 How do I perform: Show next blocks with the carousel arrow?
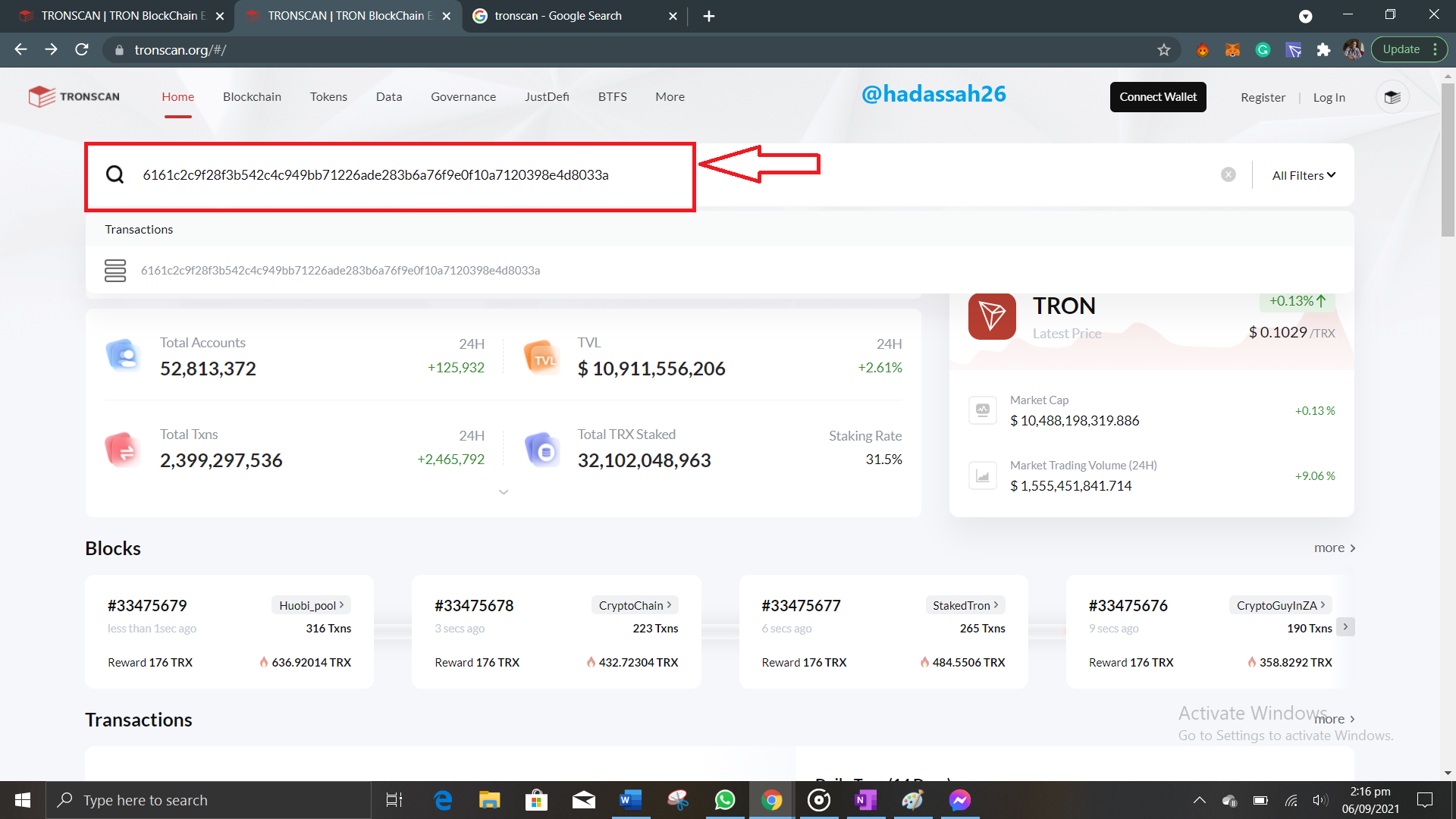coord(1345,626)
